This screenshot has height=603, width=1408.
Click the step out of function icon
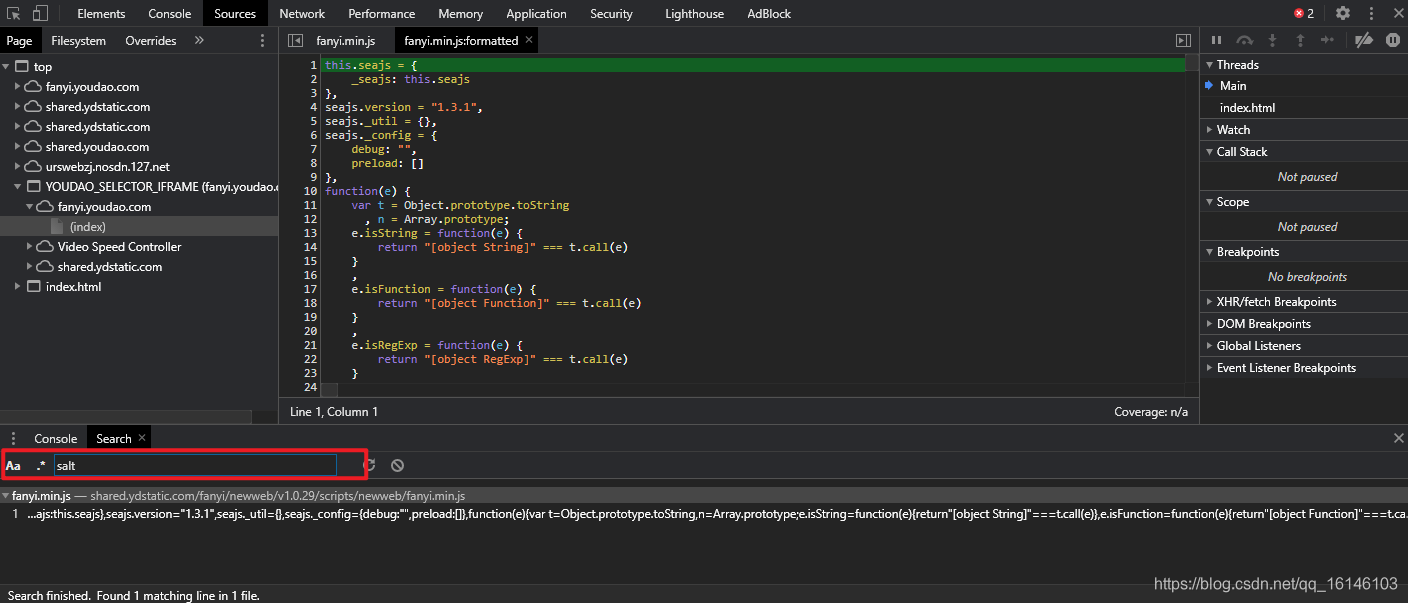1300,40
